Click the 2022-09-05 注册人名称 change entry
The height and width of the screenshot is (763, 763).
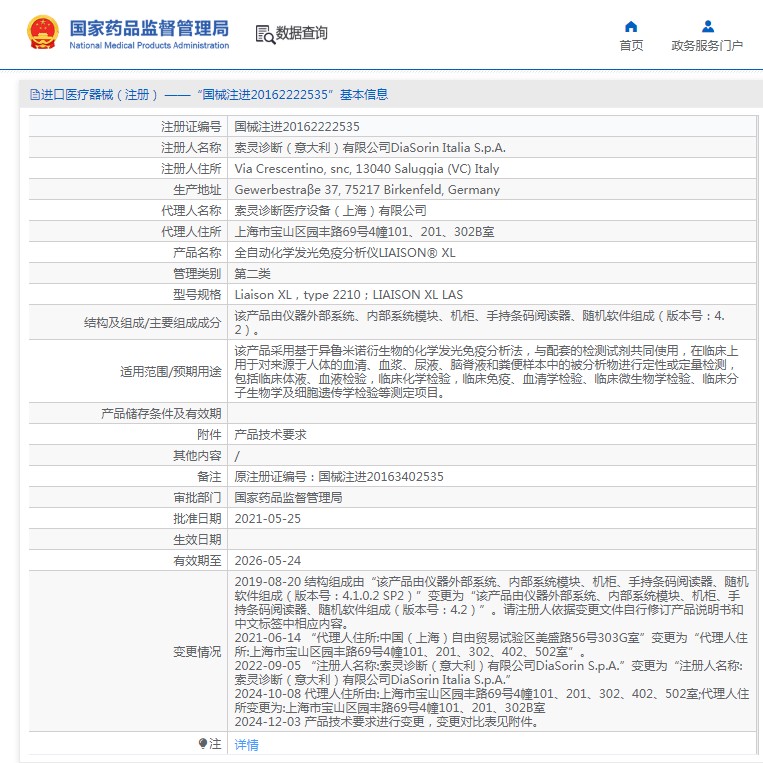(x=489, y=672)
